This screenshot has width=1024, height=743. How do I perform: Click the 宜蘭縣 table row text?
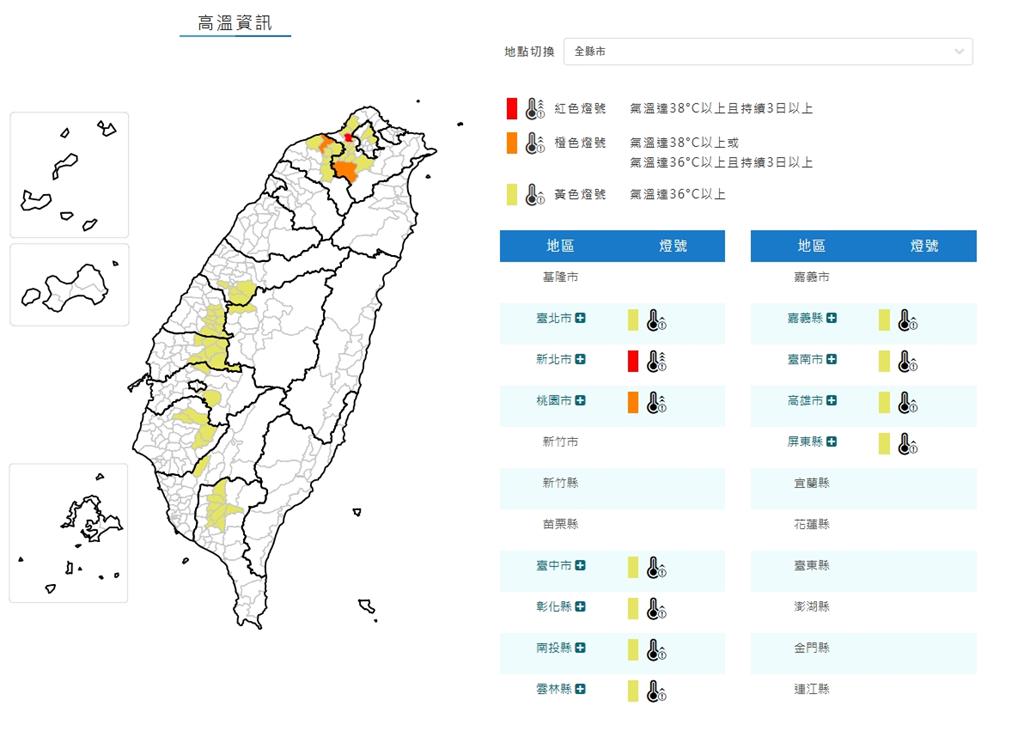[812, 482]
